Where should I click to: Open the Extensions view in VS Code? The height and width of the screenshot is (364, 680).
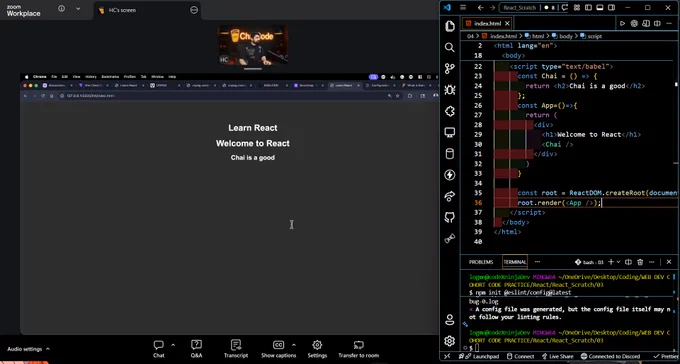point(450,111)
